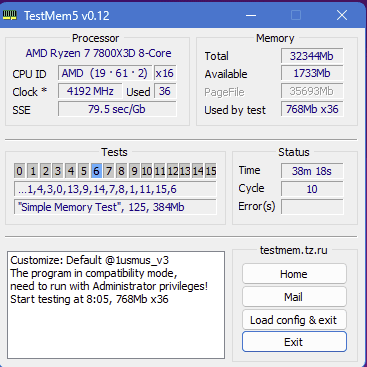
Task: Click the CPU ID AMD (19 · 61 · 2) field
Action: 105,73
